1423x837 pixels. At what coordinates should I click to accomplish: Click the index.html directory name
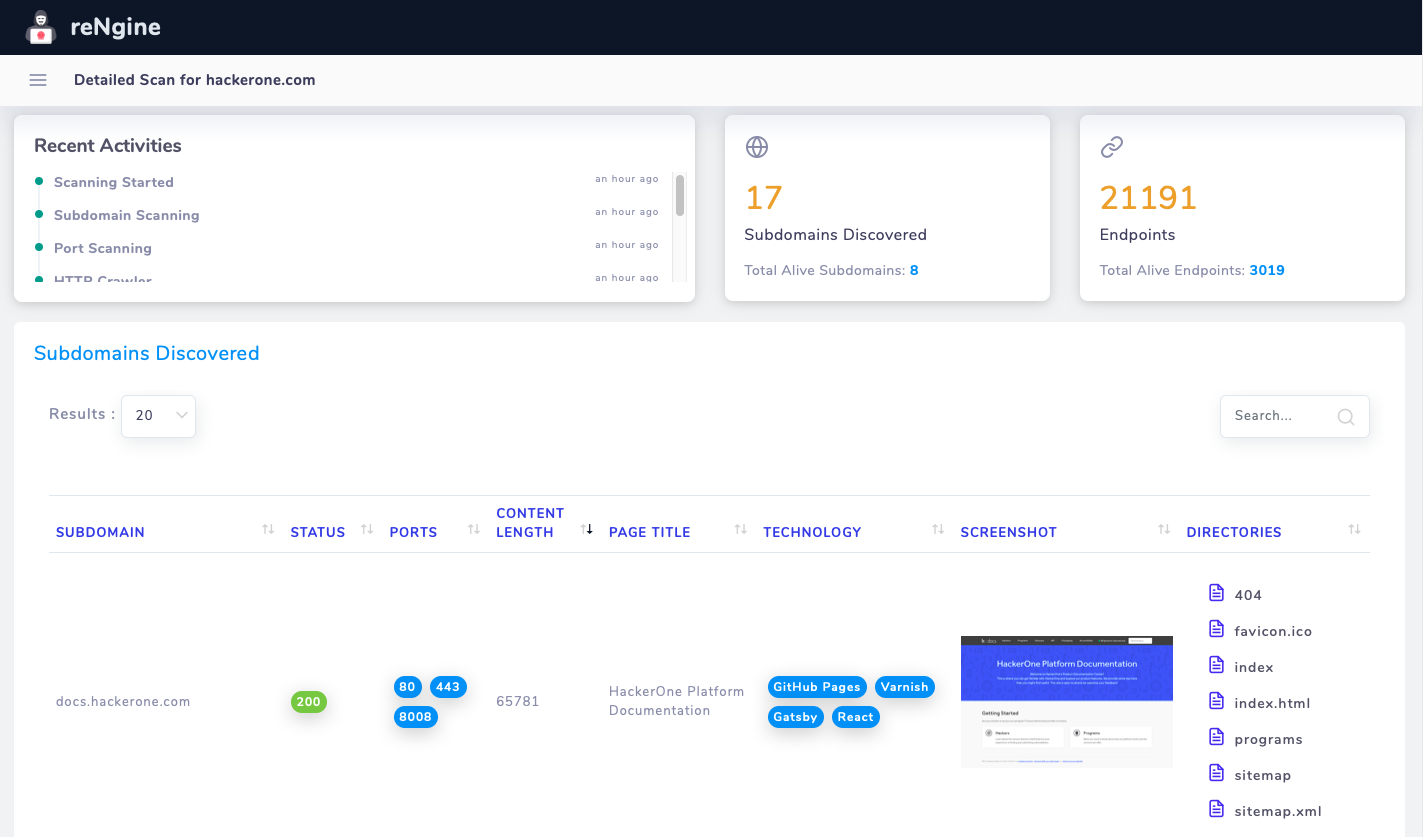1272,703
